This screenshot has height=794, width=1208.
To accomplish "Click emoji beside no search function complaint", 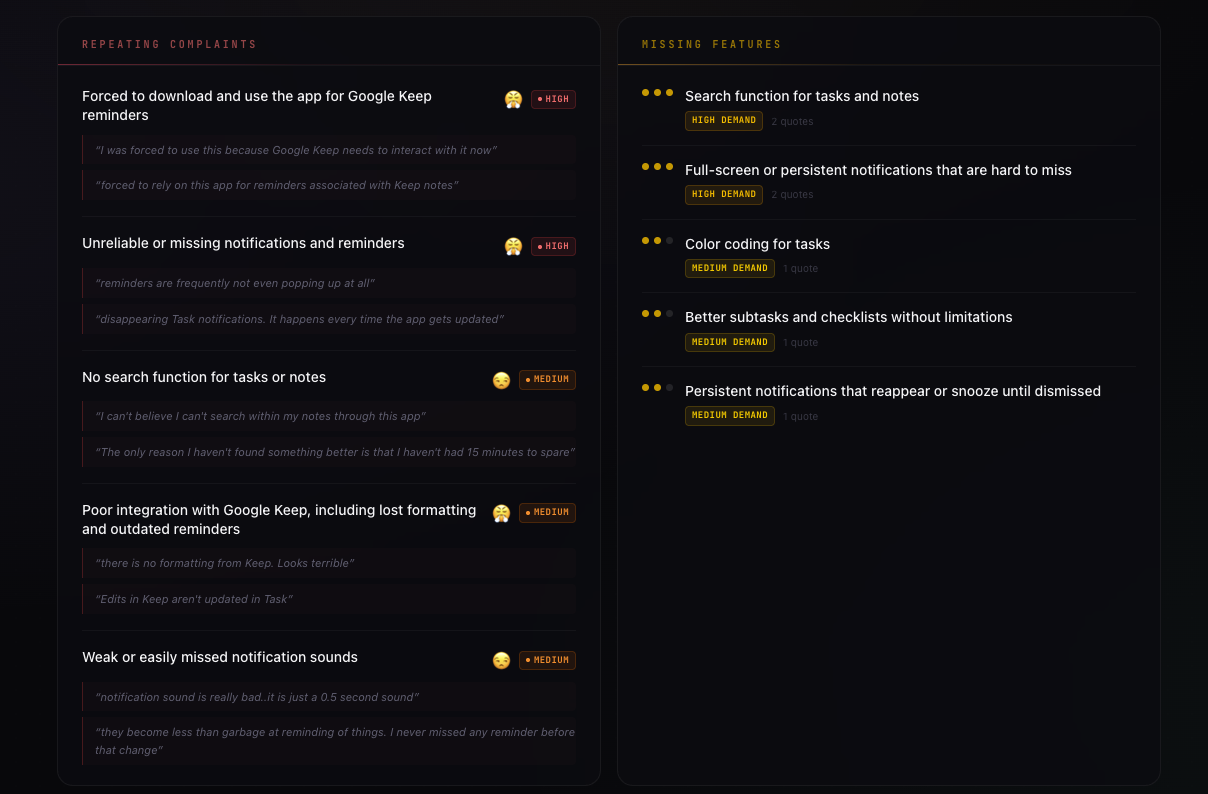I will tap(501, 380).
